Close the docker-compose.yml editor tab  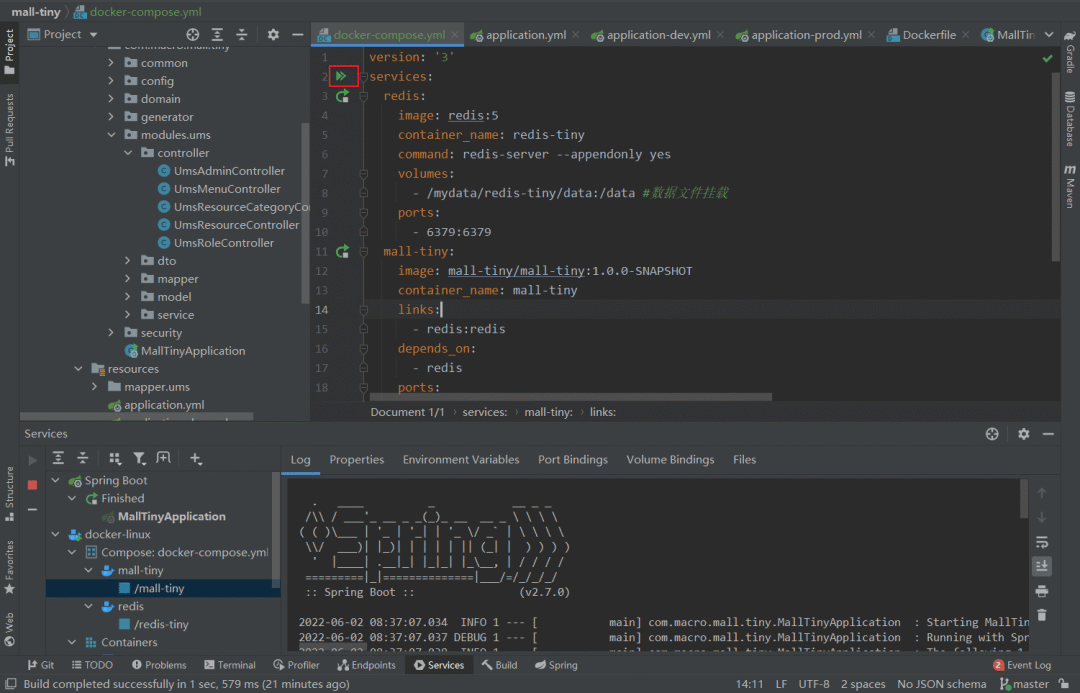click(x=455, y=34)
